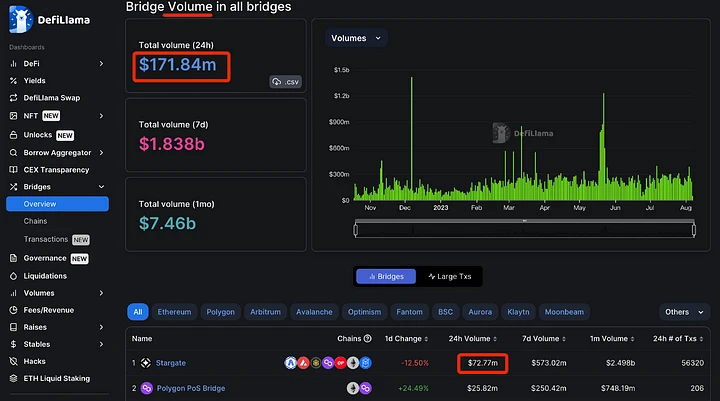Open Yields from the sidebar

coord(35,81)
